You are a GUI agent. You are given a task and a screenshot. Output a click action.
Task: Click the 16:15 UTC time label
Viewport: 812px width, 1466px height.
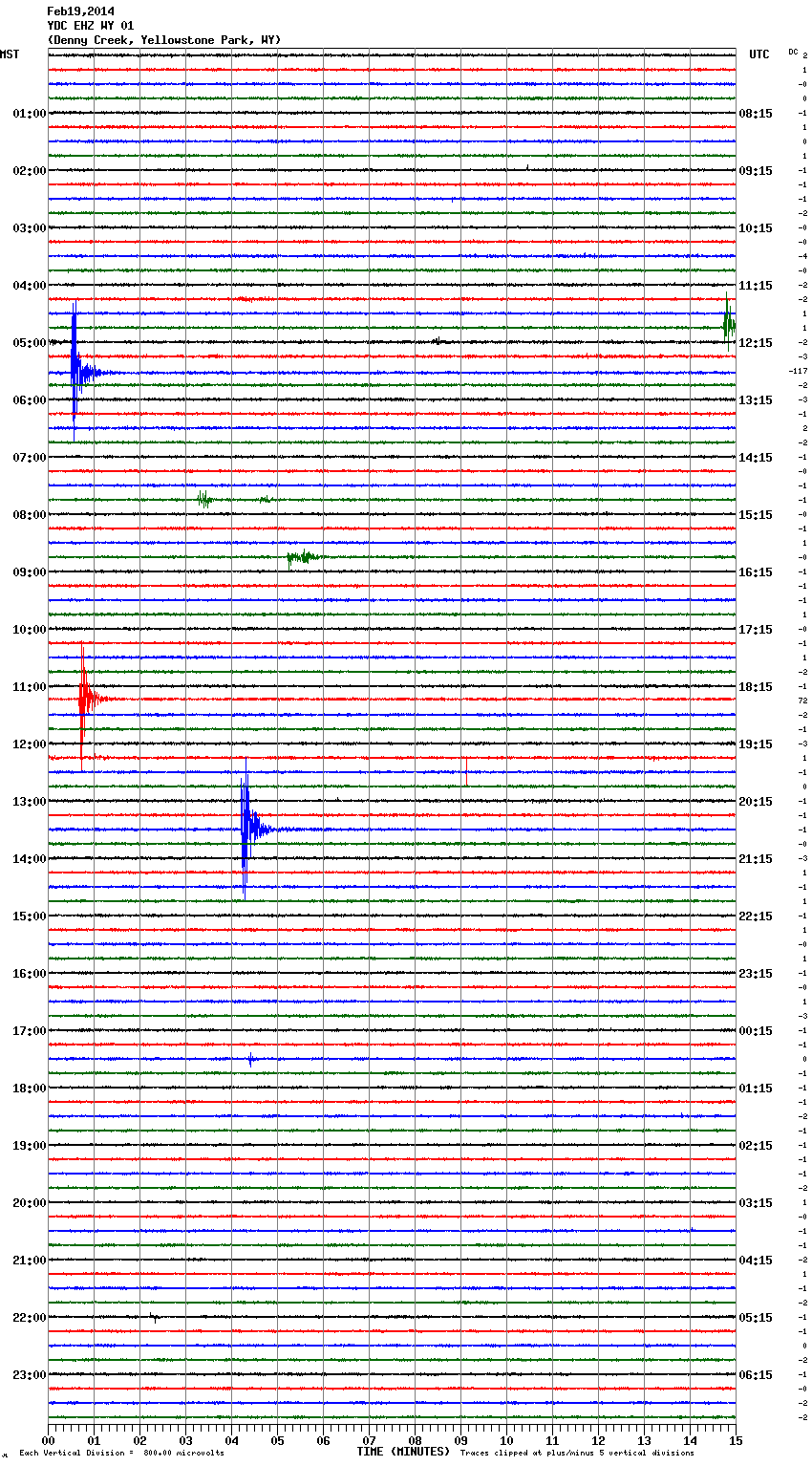[756, 572]
